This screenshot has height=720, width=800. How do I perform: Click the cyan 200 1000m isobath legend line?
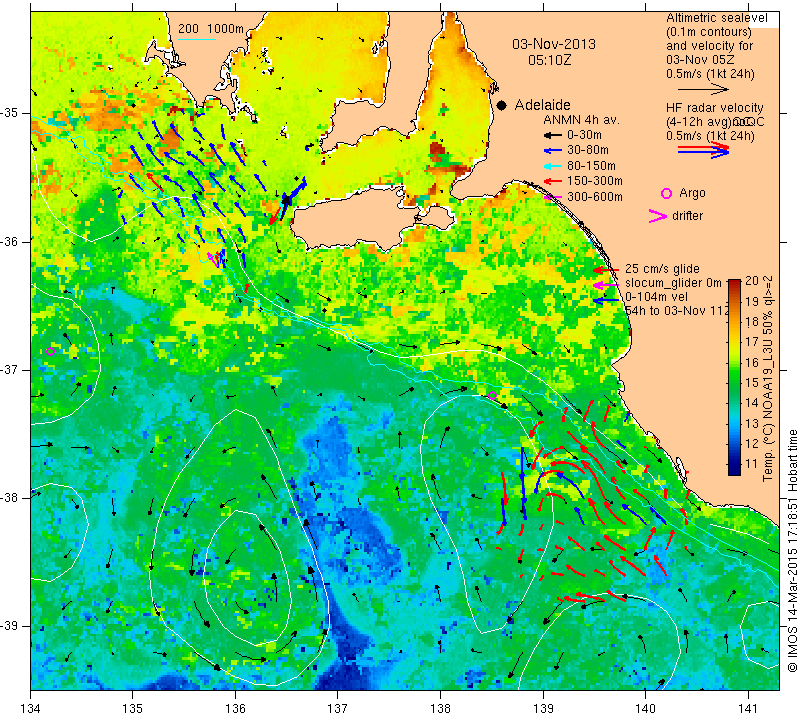pos(197,39)
